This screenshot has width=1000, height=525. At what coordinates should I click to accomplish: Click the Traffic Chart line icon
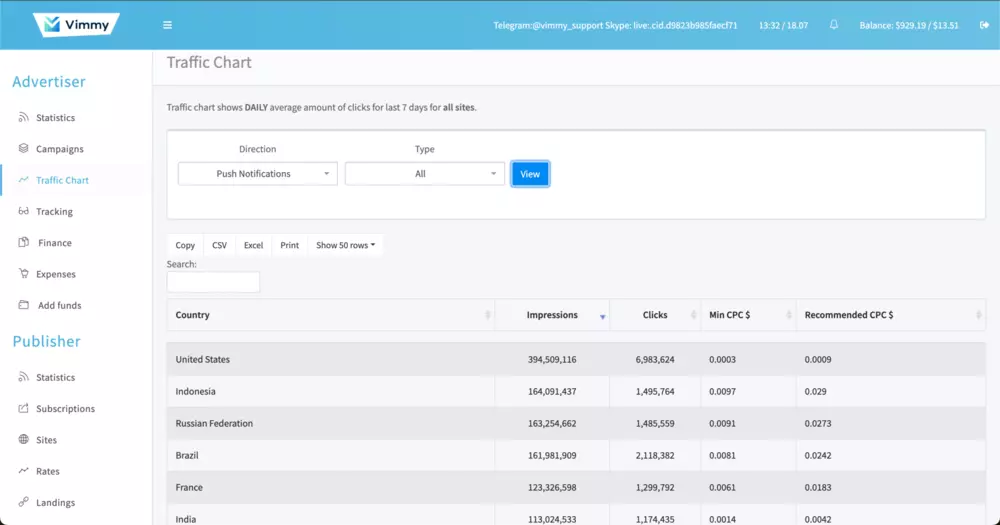click(x=24, y=180)
